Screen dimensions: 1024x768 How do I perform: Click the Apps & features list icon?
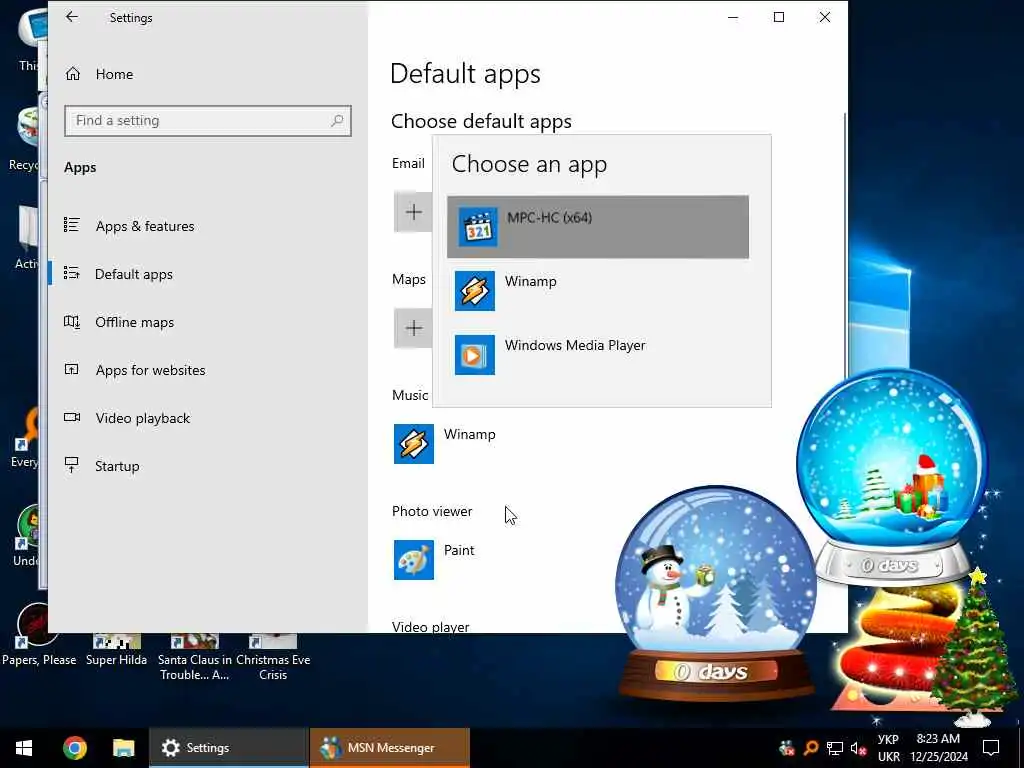click(72, 225)
